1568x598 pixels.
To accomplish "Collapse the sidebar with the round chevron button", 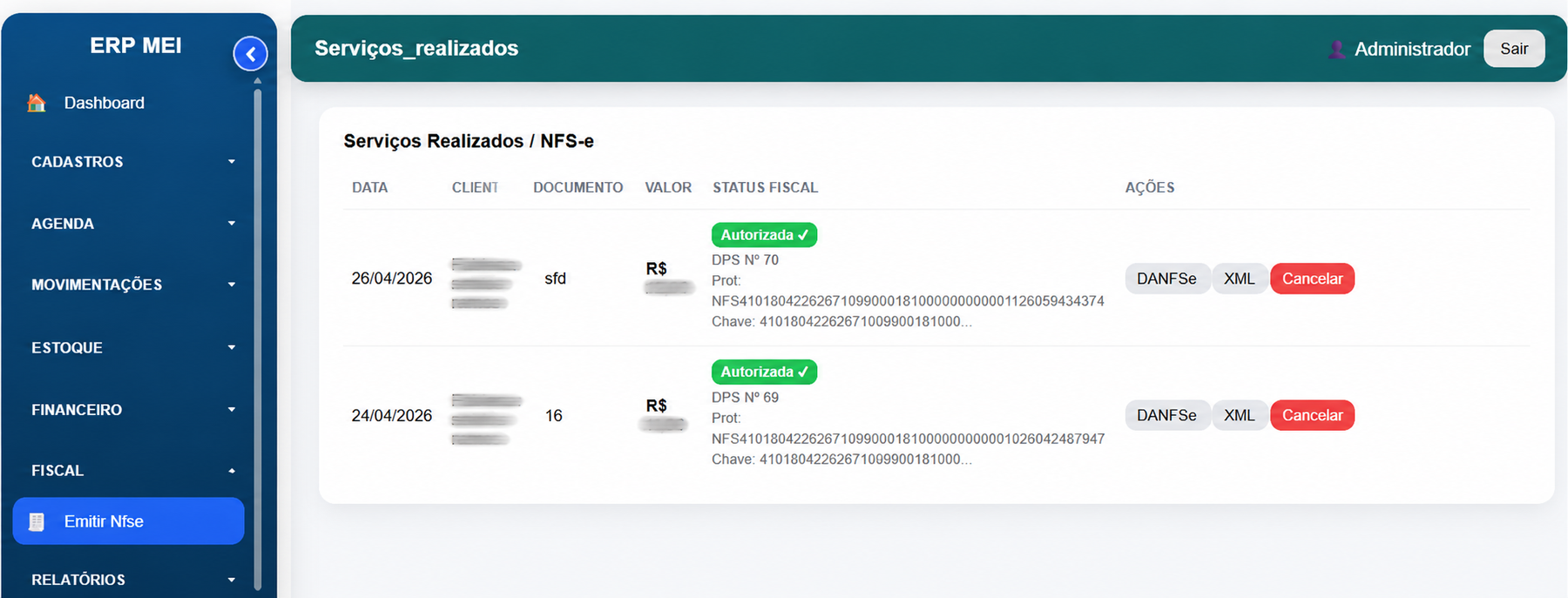I will click(250, 54).
